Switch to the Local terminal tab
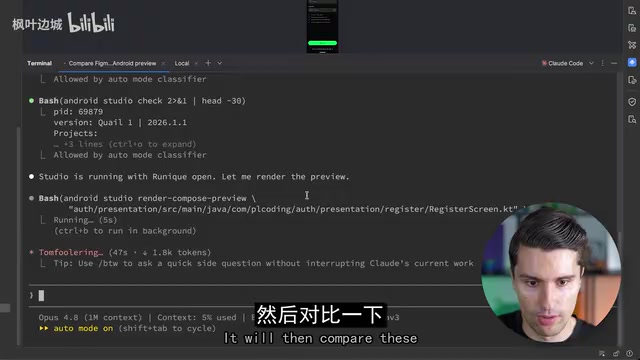The height and width of the screenshot is (360, 640). pyautogui.click(x=182, y=63)
